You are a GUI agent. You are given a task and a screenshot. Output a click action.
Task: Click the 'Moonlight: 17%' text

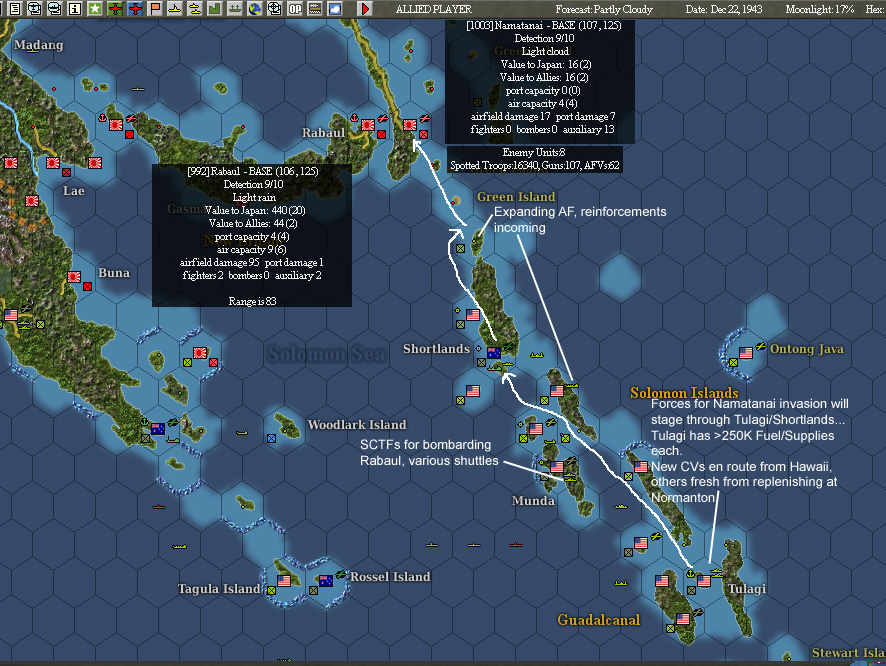(819, 9)
